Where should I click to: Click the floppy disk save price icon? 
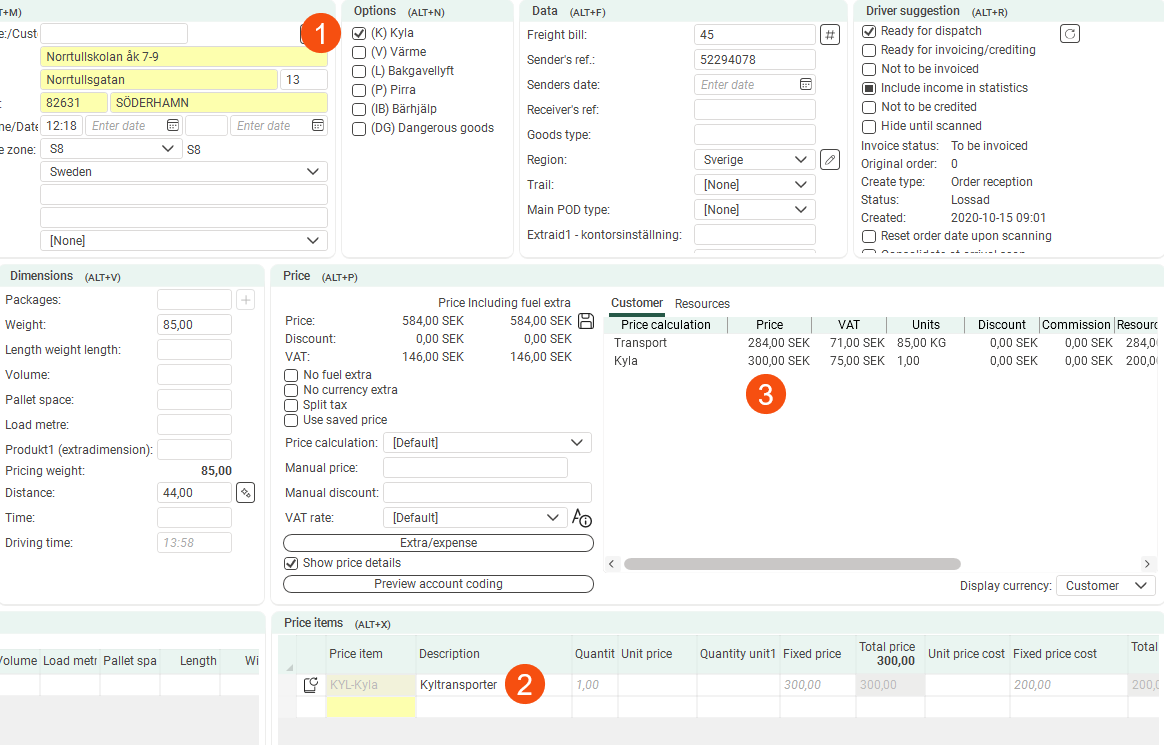[x=587, y=321]
